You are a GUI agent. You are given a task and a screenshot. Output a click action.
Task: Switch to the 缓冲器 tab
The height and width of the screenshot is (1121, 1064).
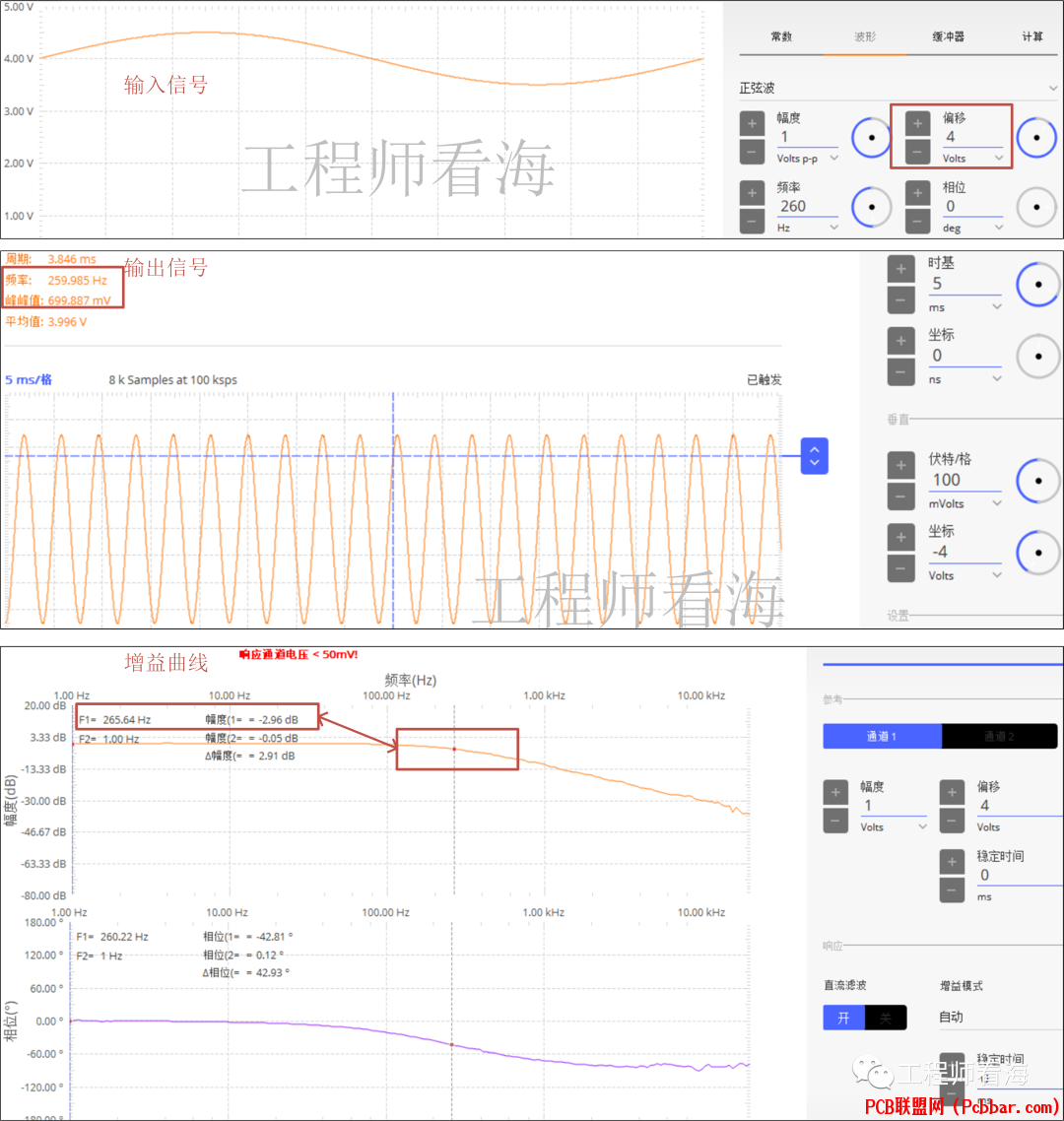[948, 36]
